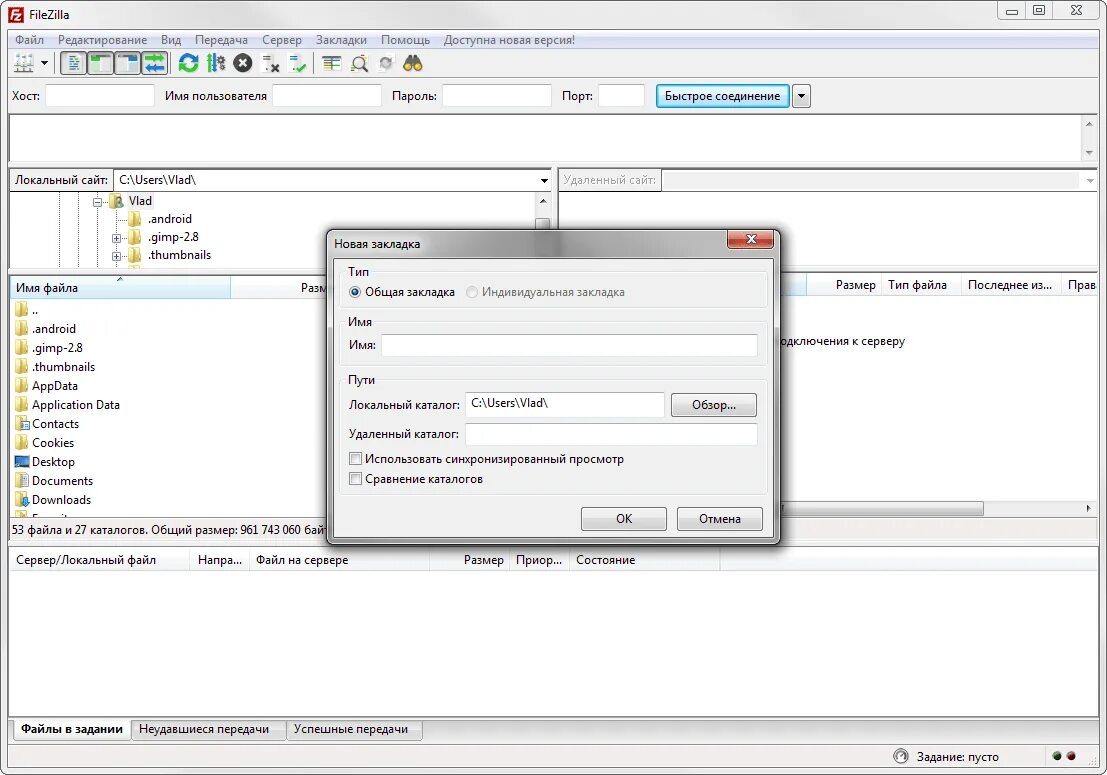Toggle synchronized browsing icon

pyautogui.click(x=385, y=64)
